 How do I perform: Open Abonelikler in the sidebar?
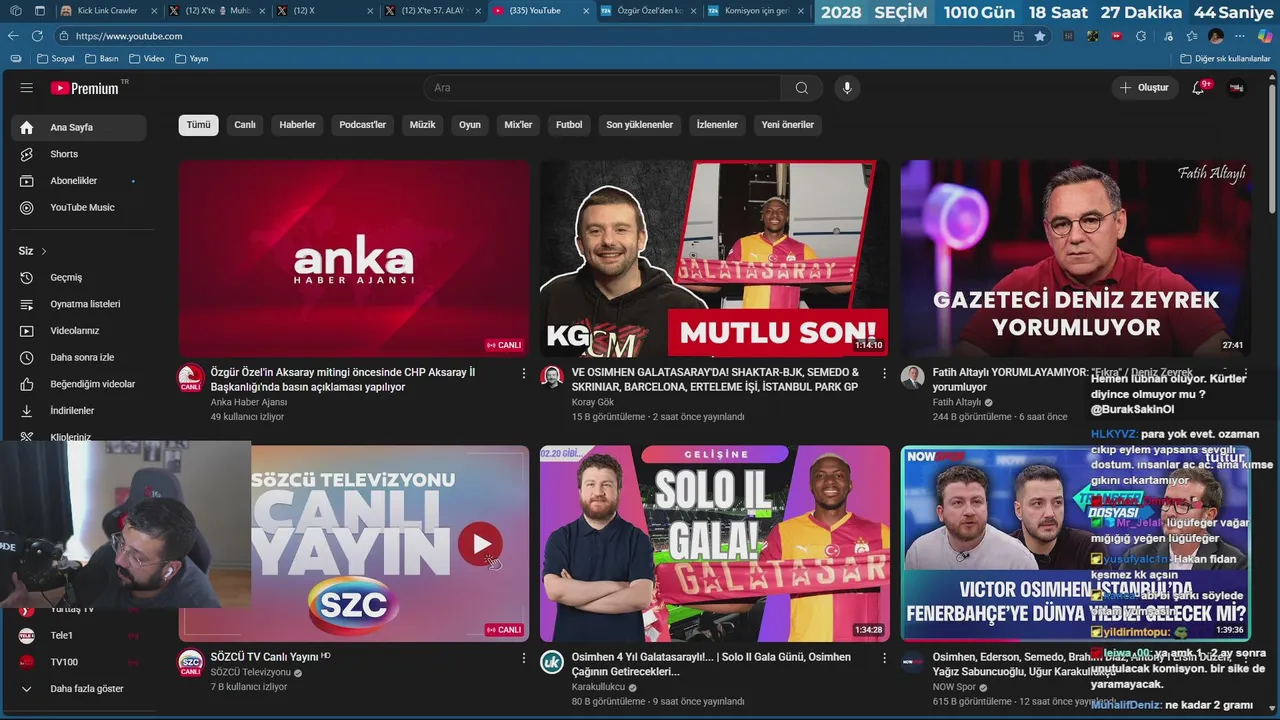point(79,181)
